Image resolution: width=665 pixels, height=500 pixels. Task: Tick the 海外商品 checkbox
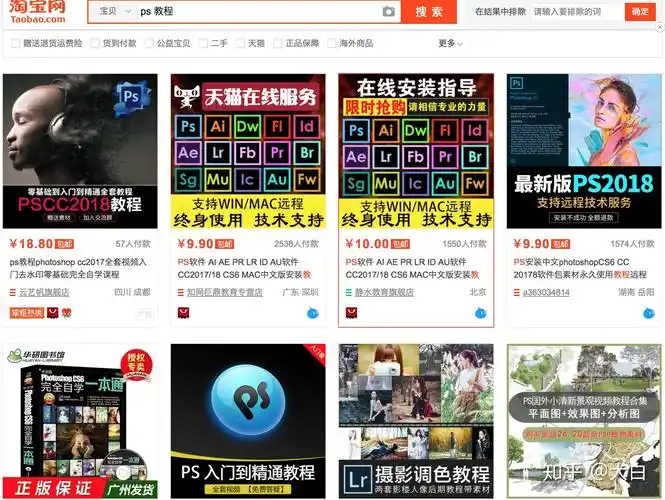pos(332,43)
